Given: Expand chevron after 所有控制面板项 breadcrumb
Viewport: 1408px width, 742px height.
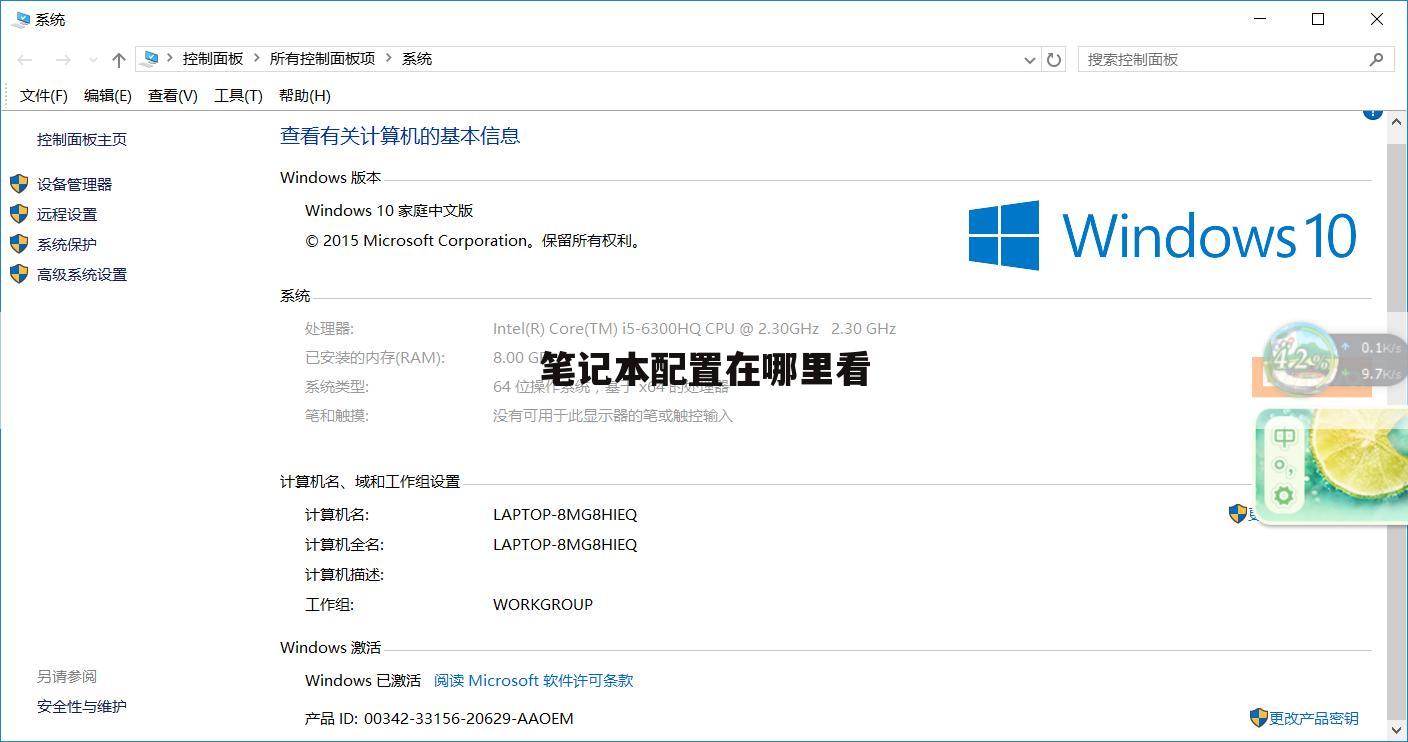Looking at the screenshot, I should click(388, 59).
